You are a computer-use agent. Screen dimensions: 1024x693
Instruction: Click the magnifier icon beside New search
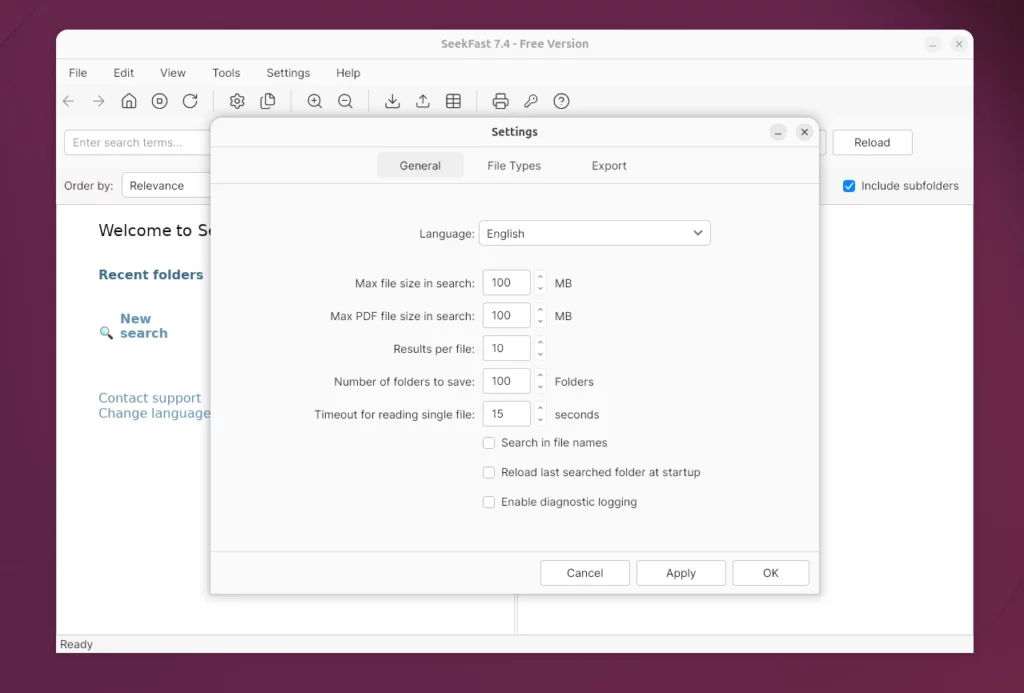106,332
